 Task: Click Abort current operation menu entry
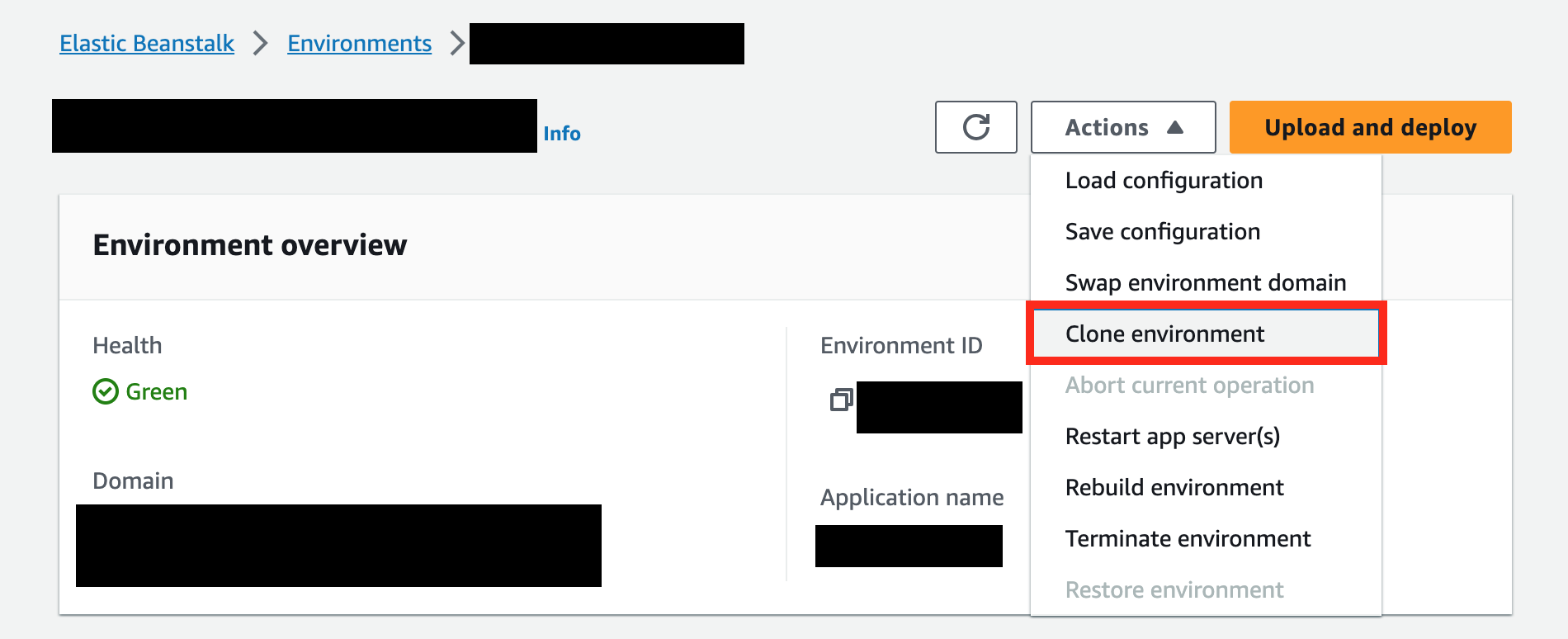(x=1189, y=386)
